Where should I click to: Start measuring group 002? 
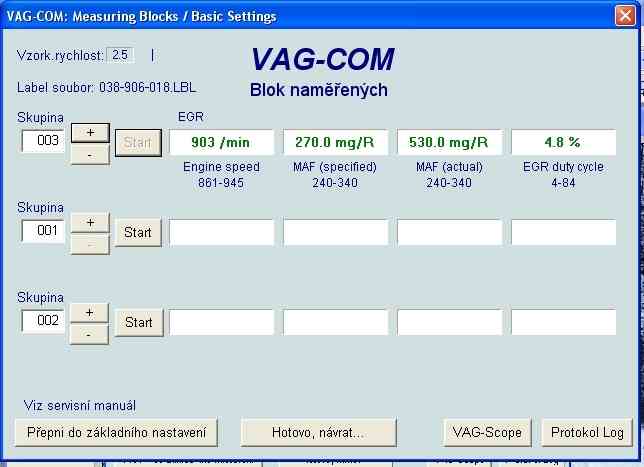(x=139, y=322)
